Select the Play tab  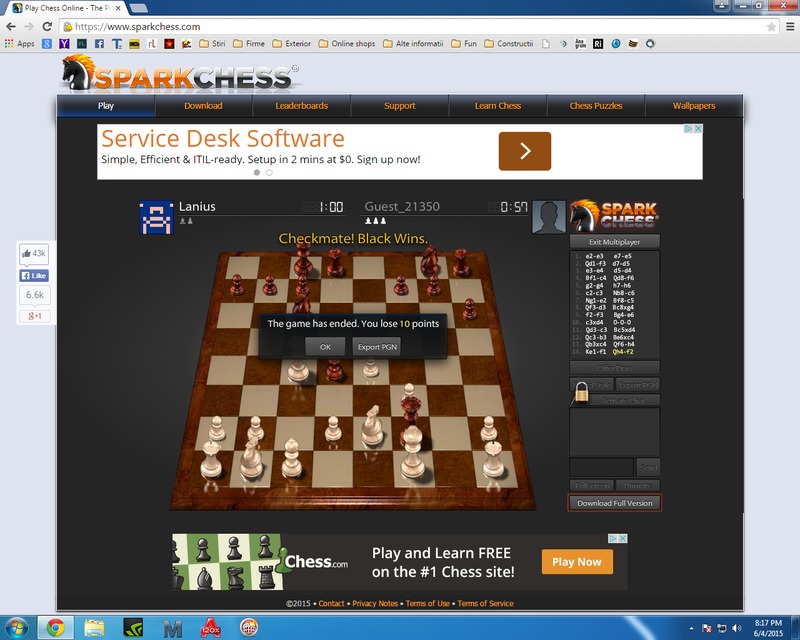[x=106, y=106]
